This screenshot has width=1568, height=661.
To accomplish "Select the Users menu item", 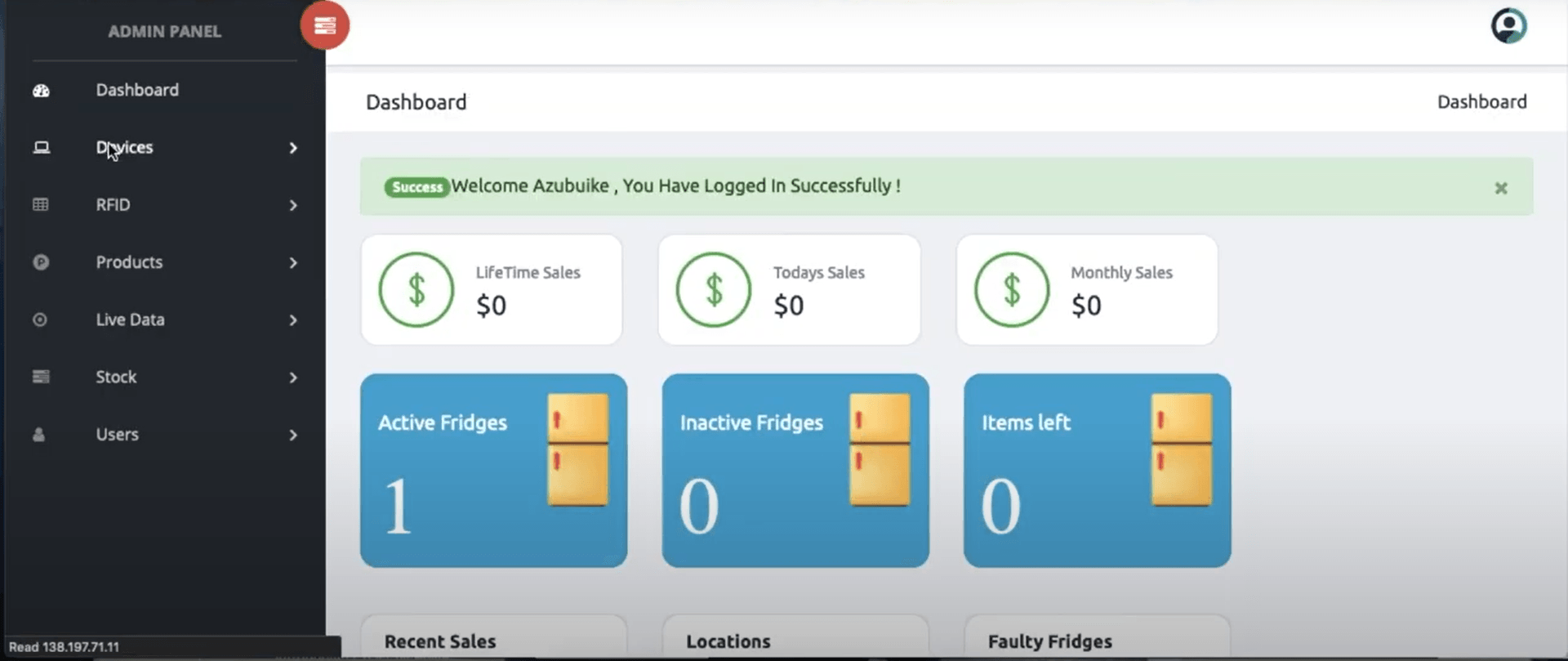I will tap(117, 435).
